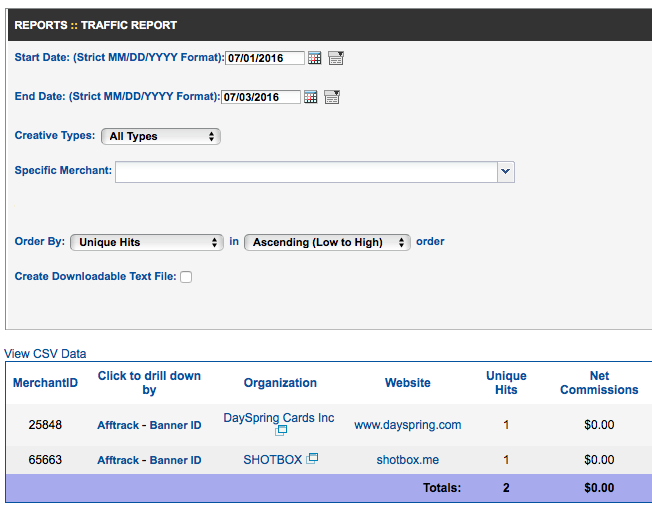Open the www.dayspring.com website link
Screen dimensions: 652x522
tap(408, 425)
